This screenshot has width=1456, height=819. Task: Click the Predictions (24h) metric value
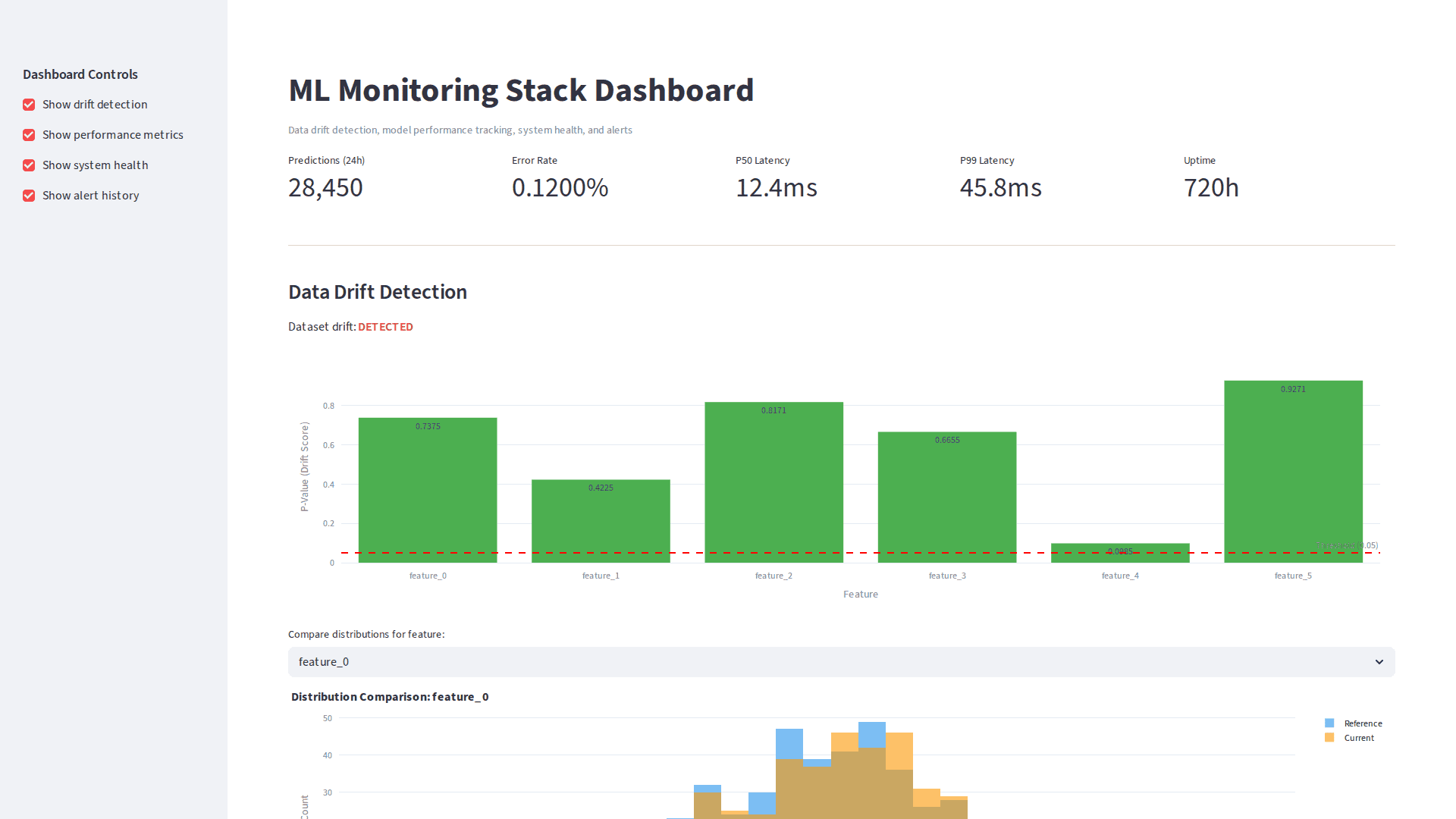click(x=325, y=187)
